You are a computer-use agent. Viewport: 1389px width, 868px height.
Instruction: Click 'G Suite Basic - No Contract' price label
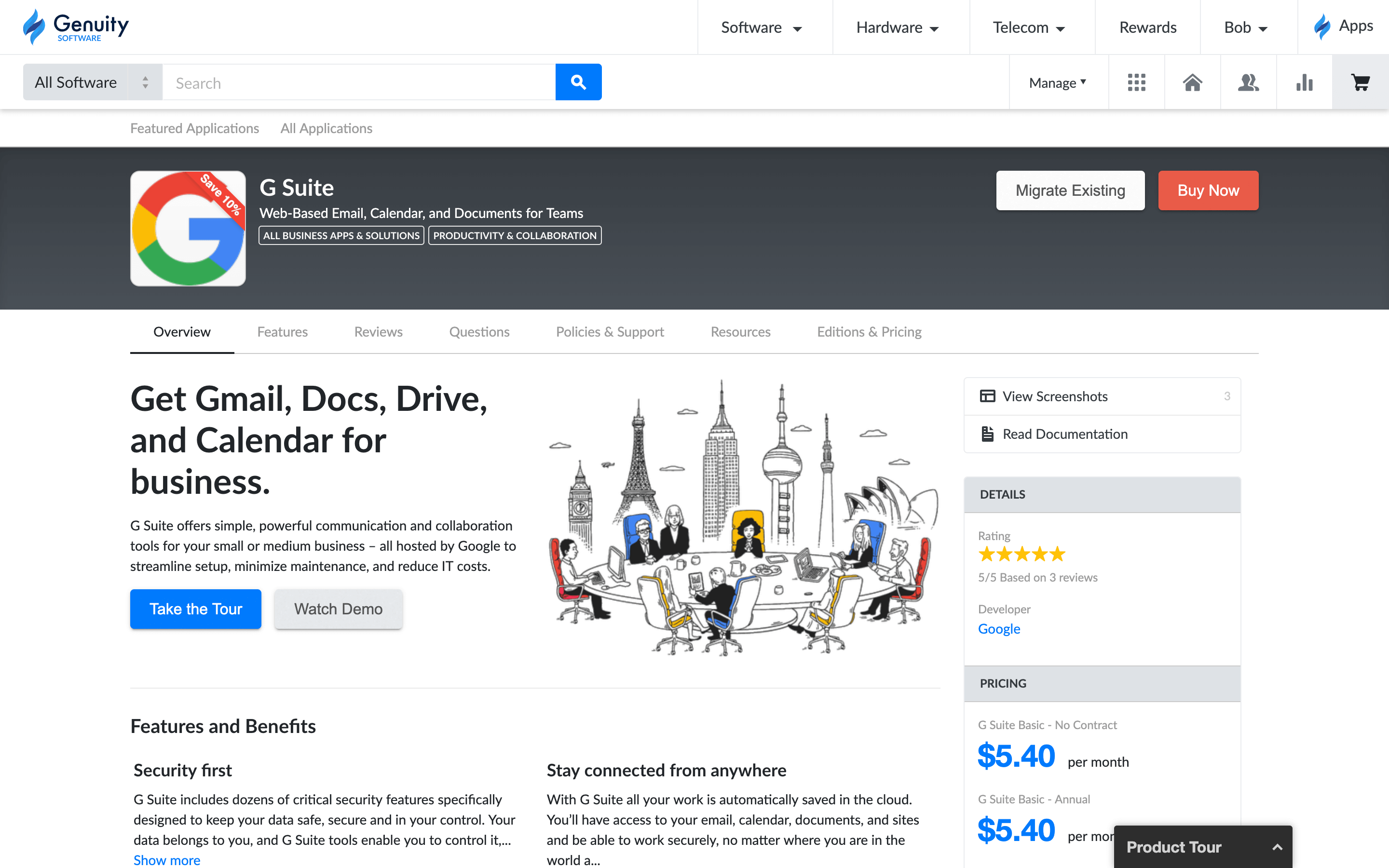pyautogui.click(x=1048, y=725)
